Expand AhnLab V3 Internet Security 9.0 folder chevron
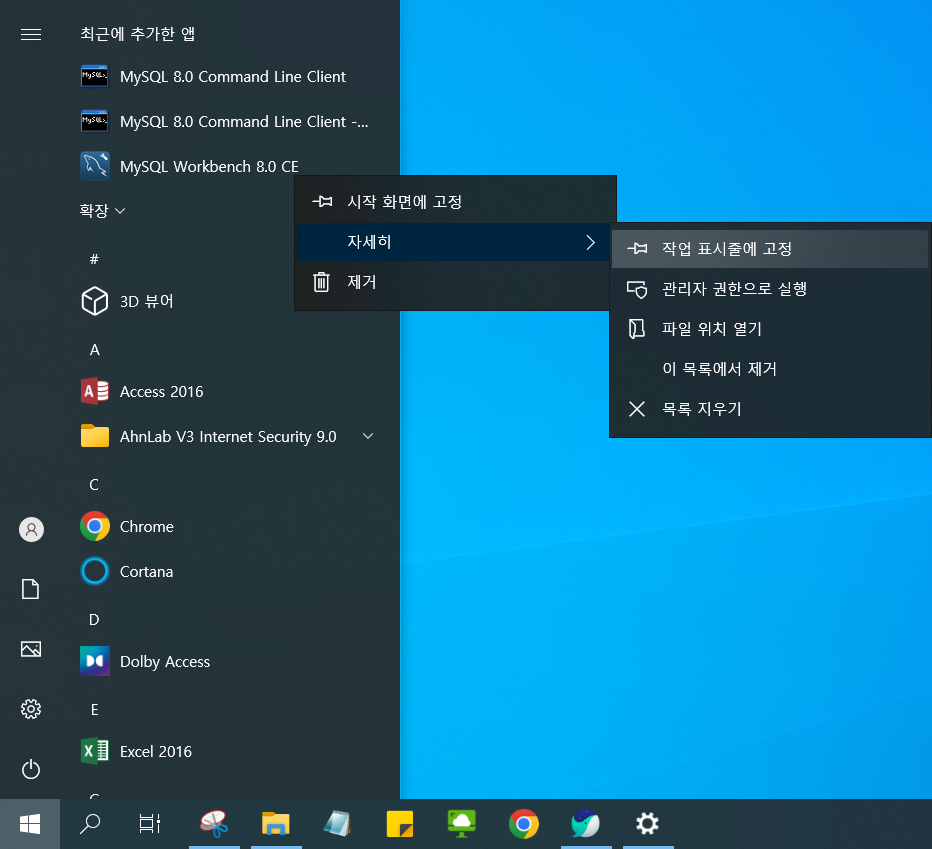Screen dimensions: 932x849 [368, 436]
